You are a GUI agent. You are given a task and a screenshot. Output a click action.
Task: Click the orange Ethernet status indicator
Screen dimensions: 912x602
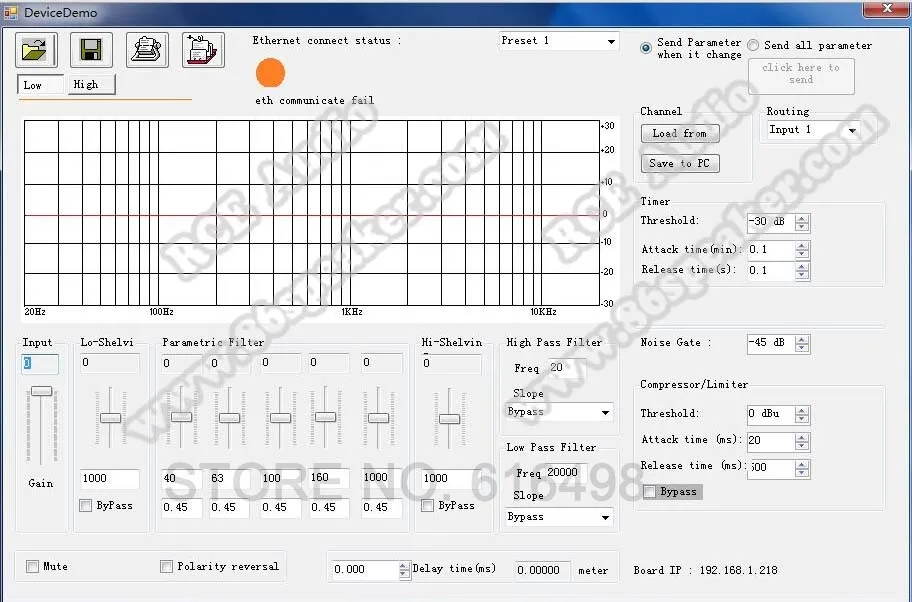(270, 73)
